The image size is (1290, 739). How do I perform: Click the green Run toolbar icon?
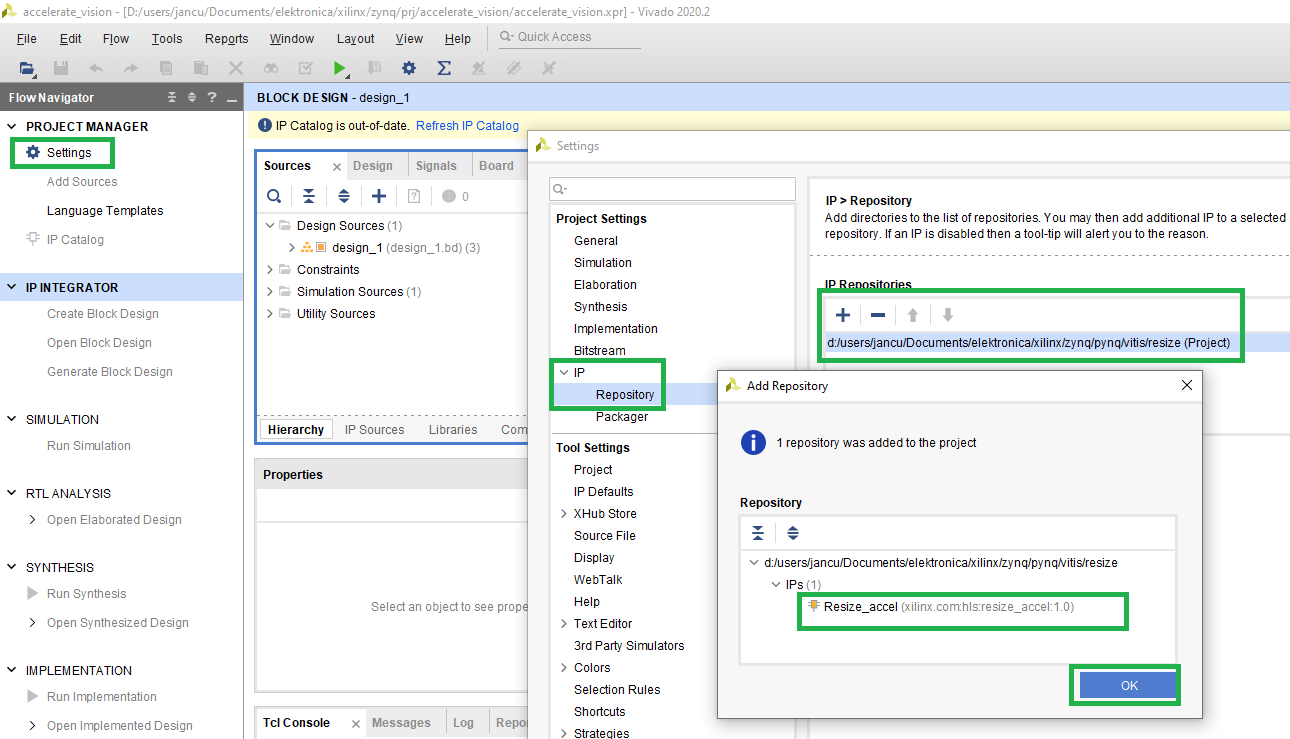click(x=340, y=68)
